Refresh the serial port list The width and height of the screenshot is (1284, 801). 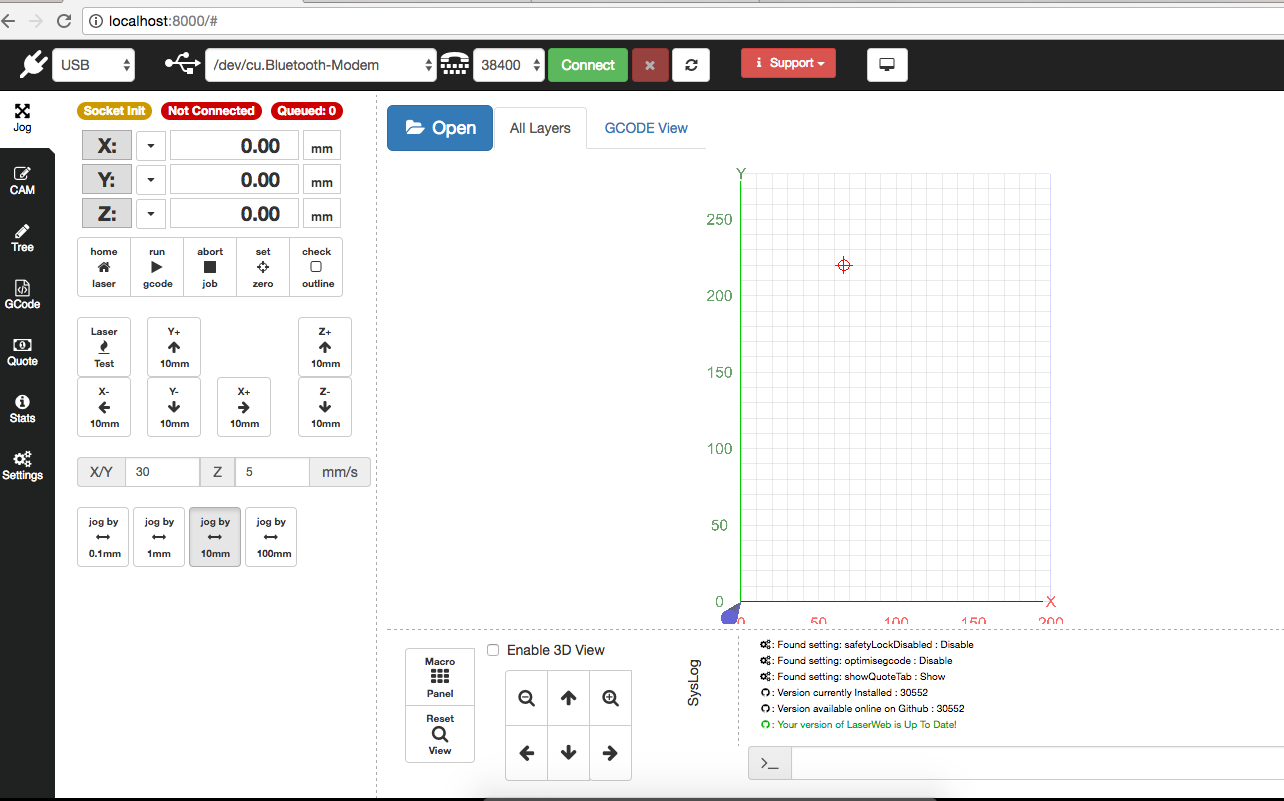click(x=691, y=65)
